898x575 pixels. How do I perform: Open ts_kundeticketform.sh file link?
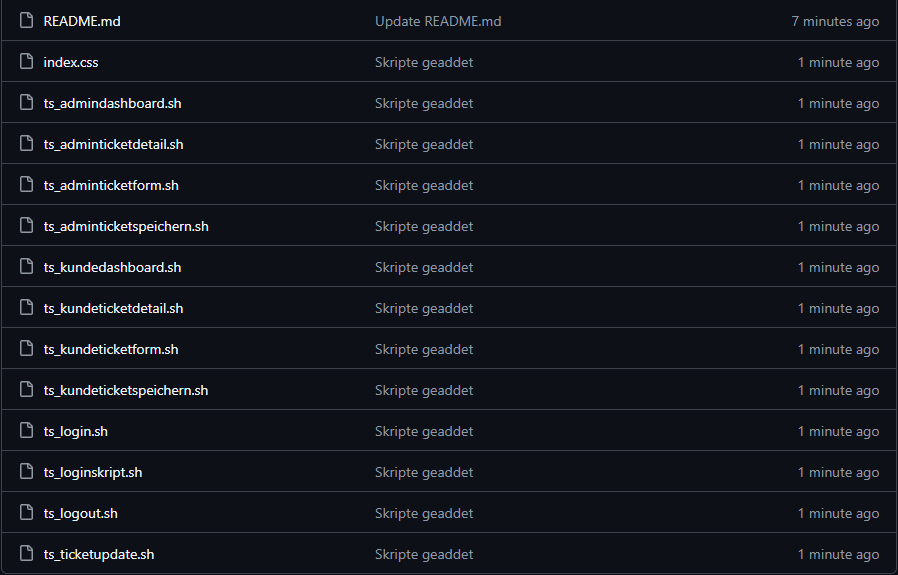point(111,349)
